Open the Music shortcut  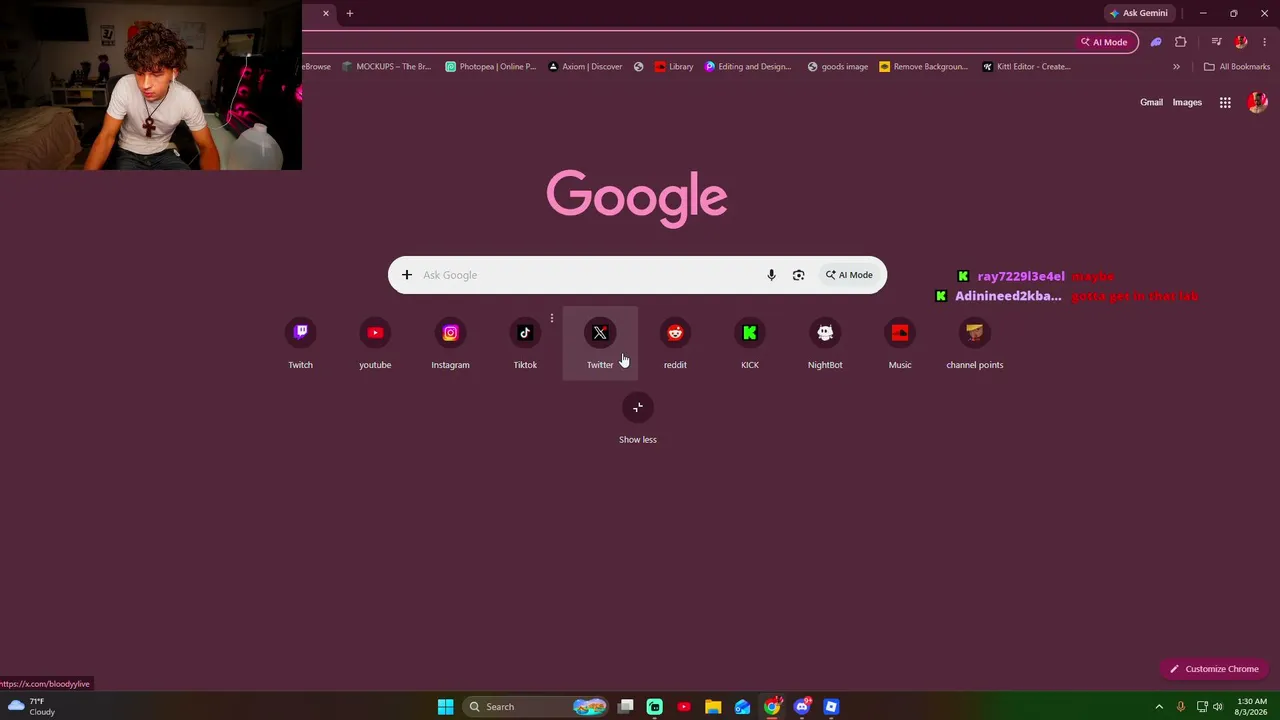pyautogui.click(x=900, y=344)
